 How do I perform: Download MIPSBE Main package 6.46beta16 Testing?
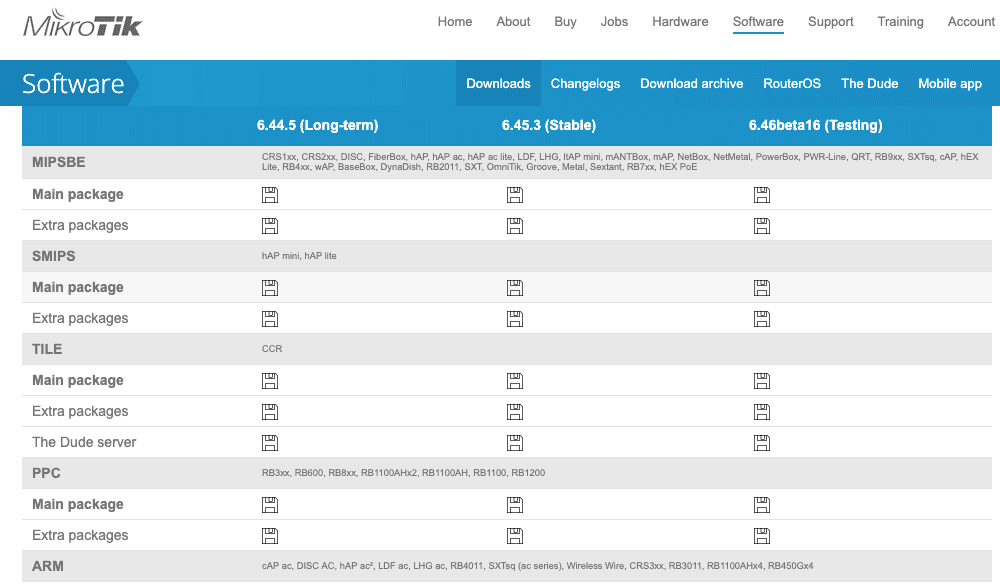[761, 195]
